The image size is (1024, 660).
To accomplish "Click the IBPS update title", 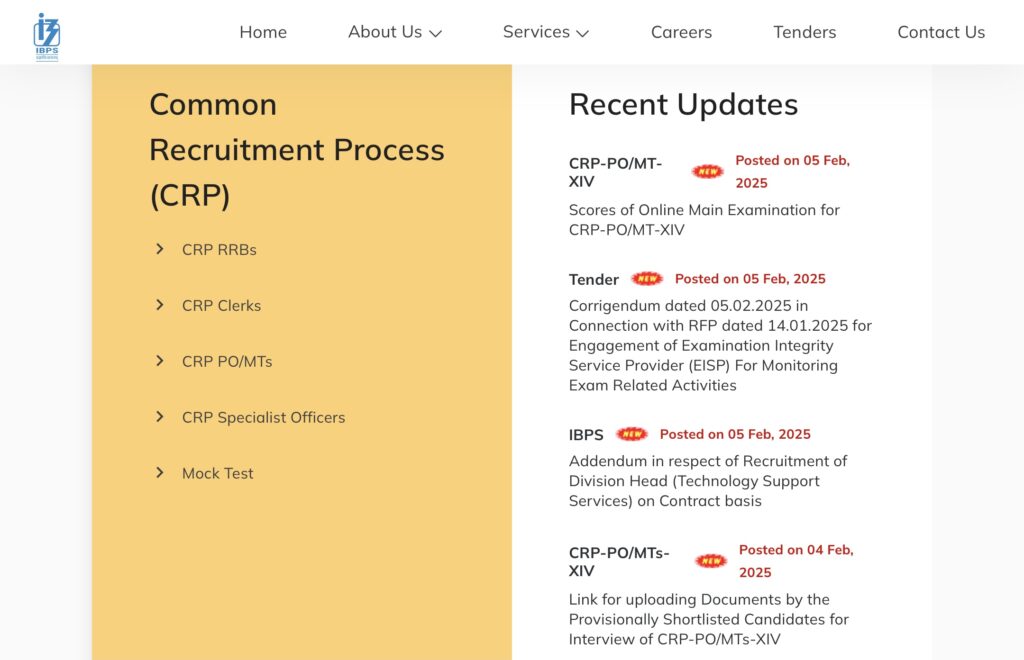I will [x=586, y=435].
